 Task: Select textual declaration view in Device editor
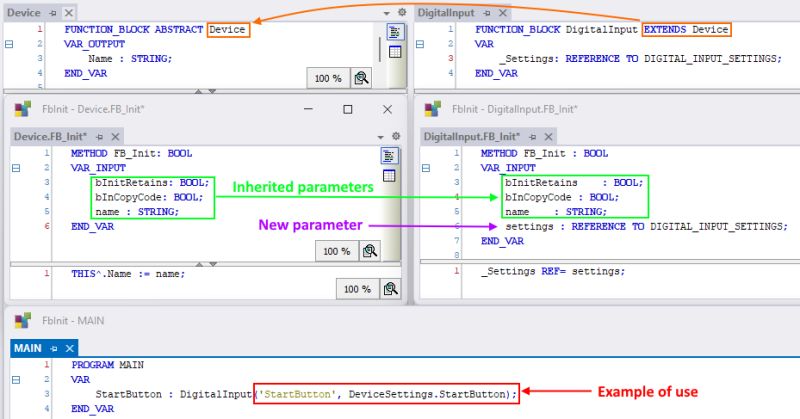click(x=395, y=32)
